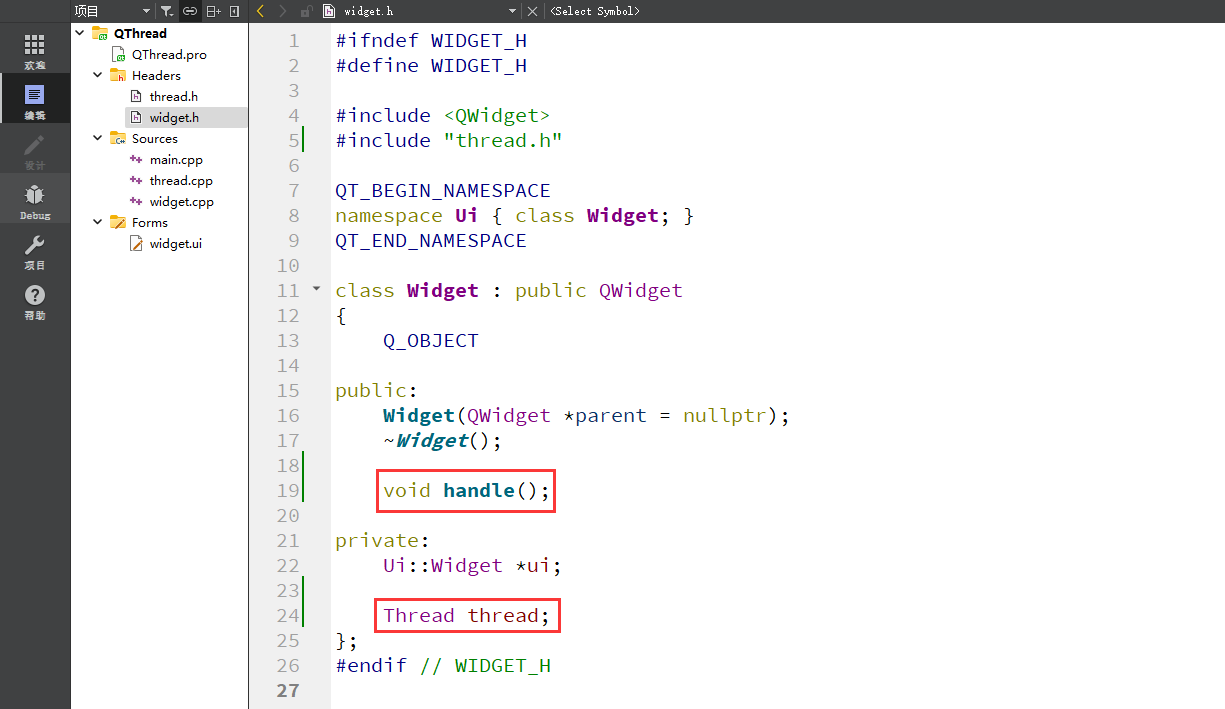Click the "// WIDGET_H" comment
Screen dimensions: 1225x709
(485, 665)
